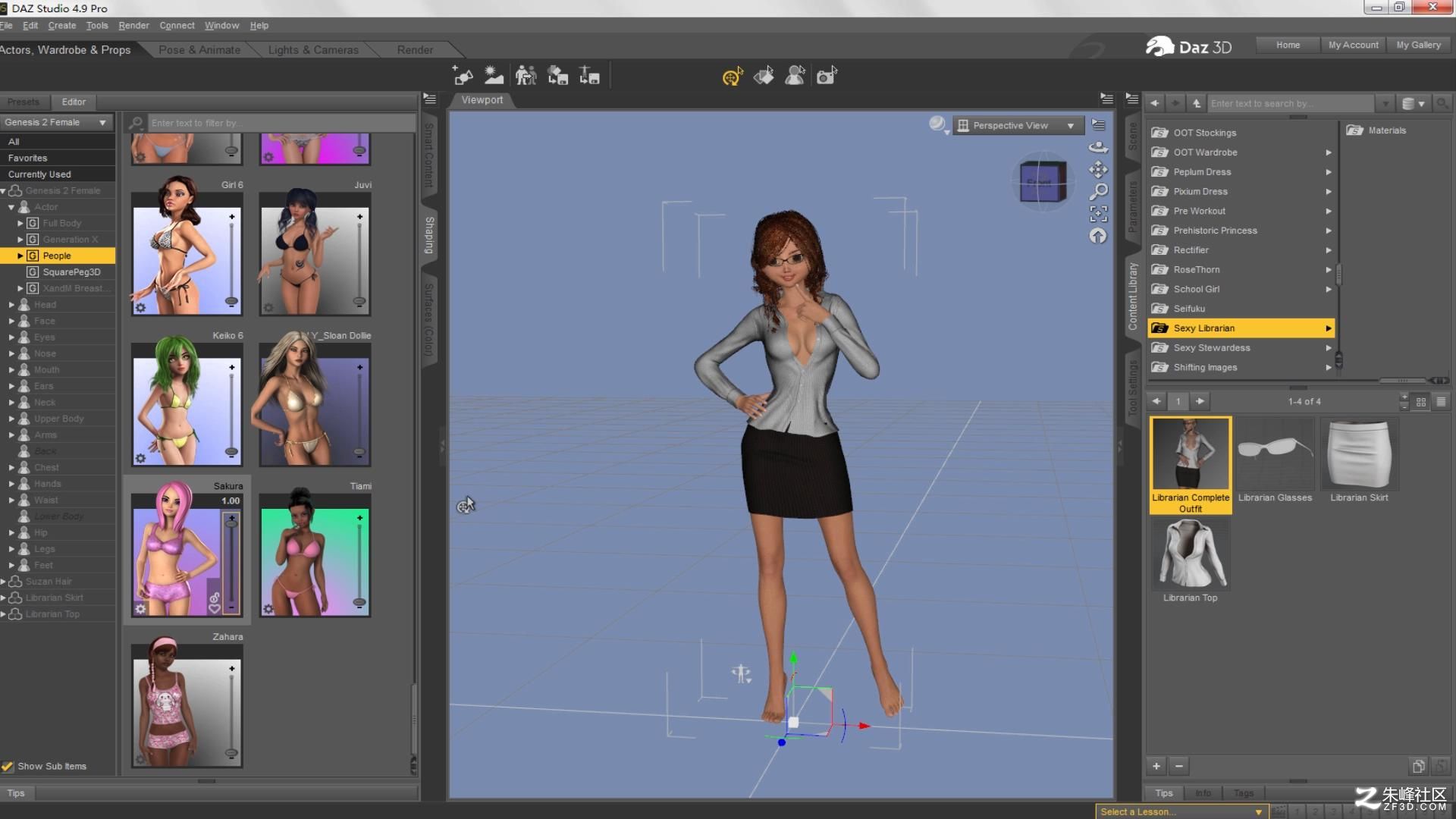Click the up-folder arrow in content library

point(1197,103)
